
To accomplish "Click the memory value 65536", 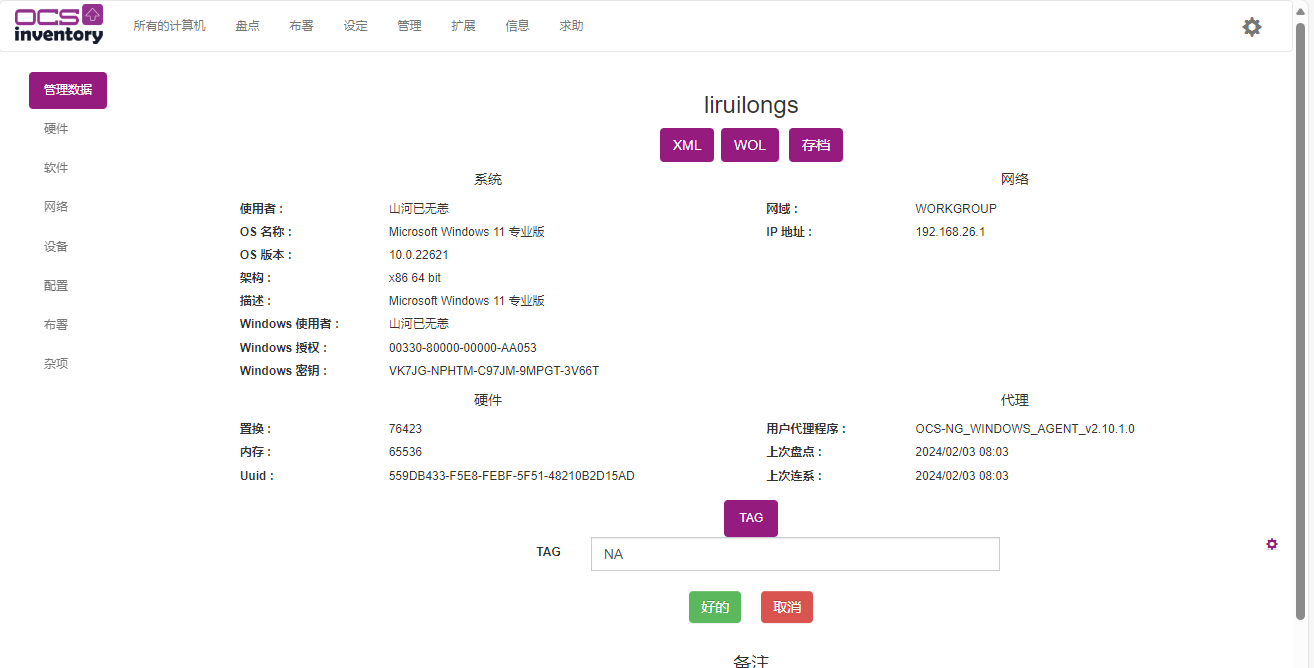I will click(x=405, y=452).
